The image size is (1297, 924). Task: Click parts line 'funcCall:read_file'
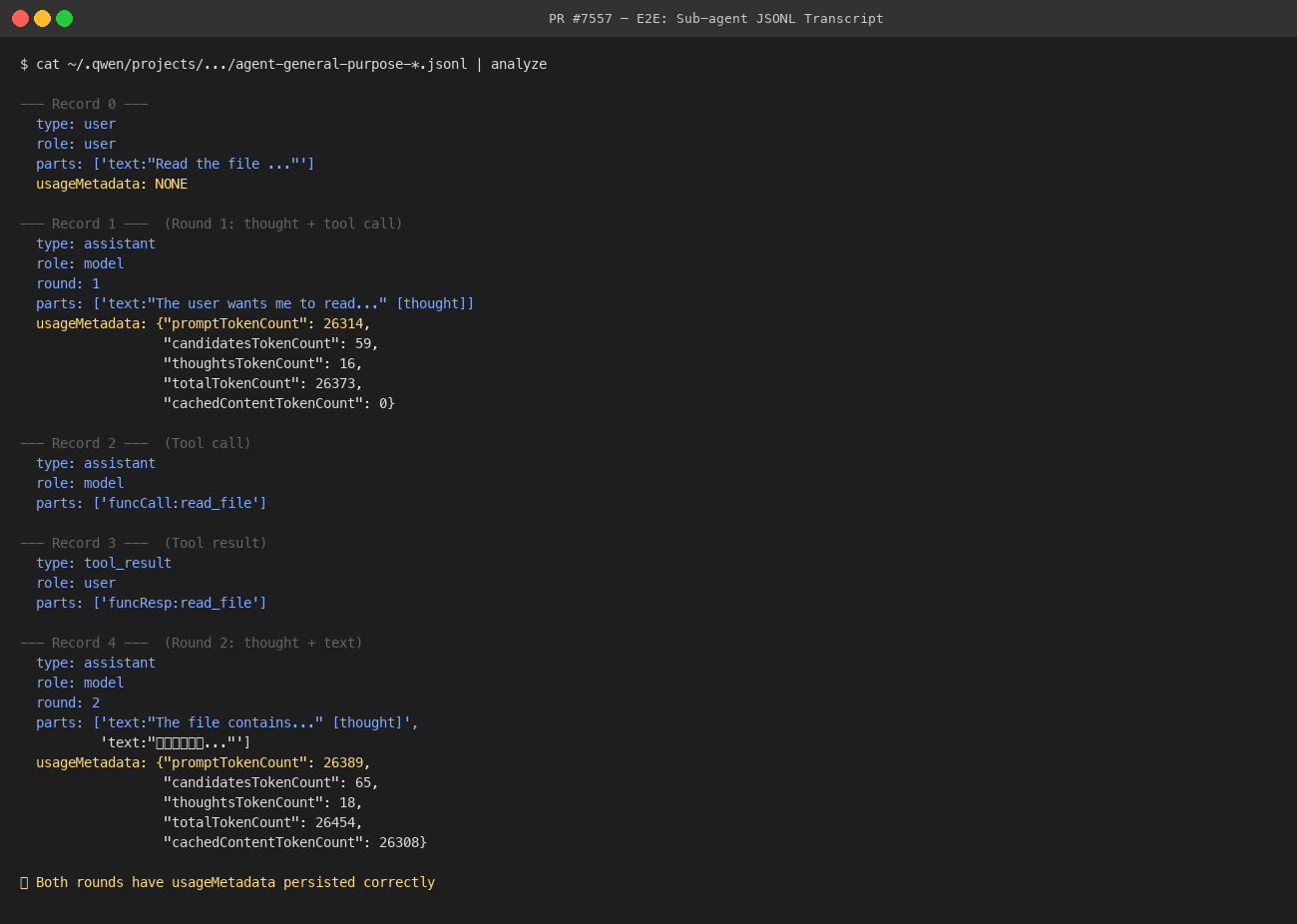152,503
